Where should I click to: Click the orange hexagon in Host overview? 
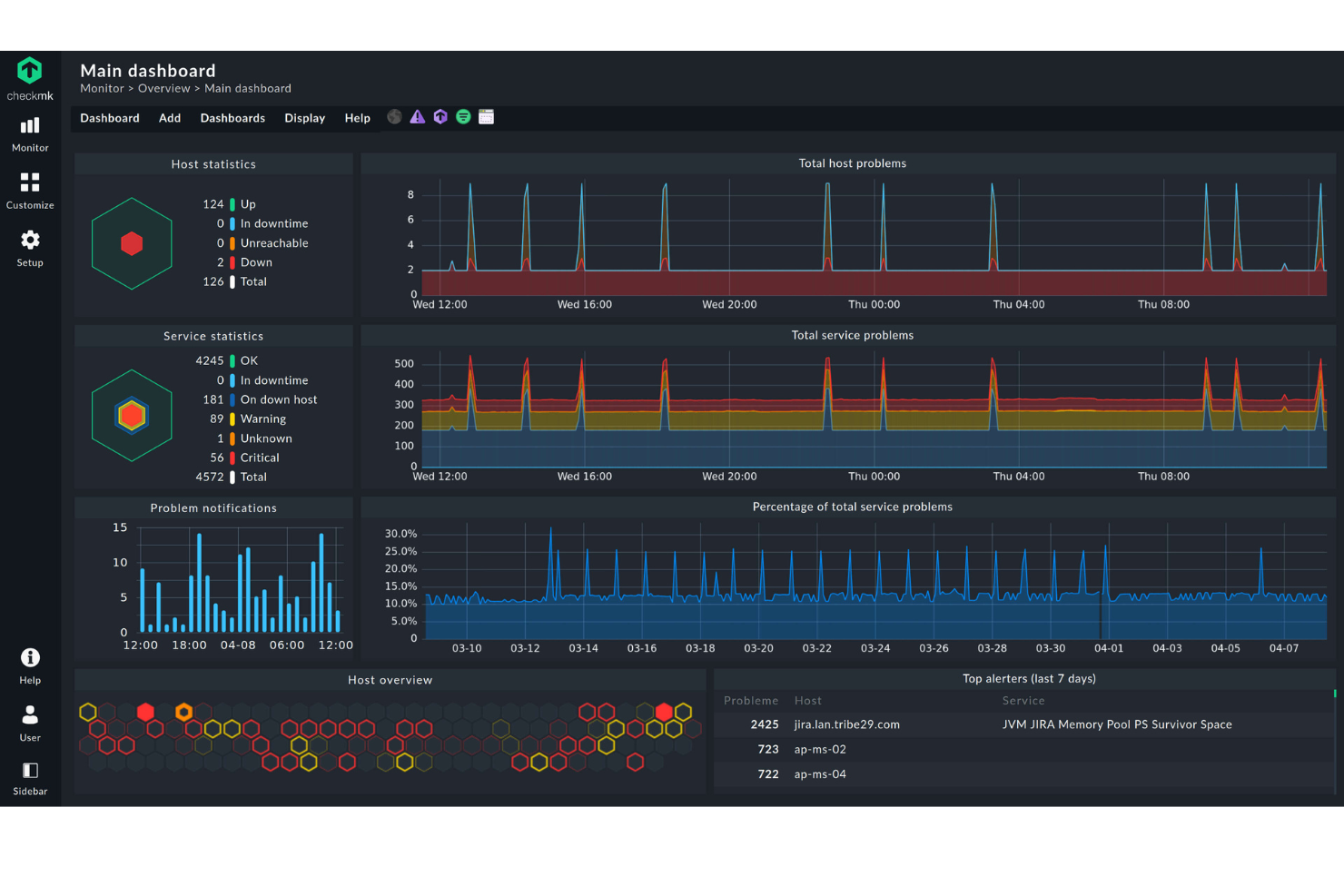click(x=183, y=712)
